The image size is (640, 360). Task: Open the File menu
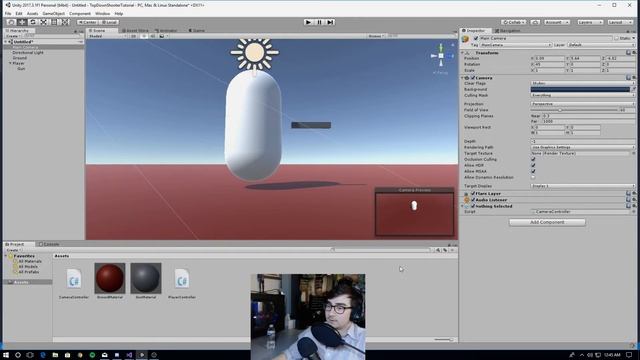[8, 13]
